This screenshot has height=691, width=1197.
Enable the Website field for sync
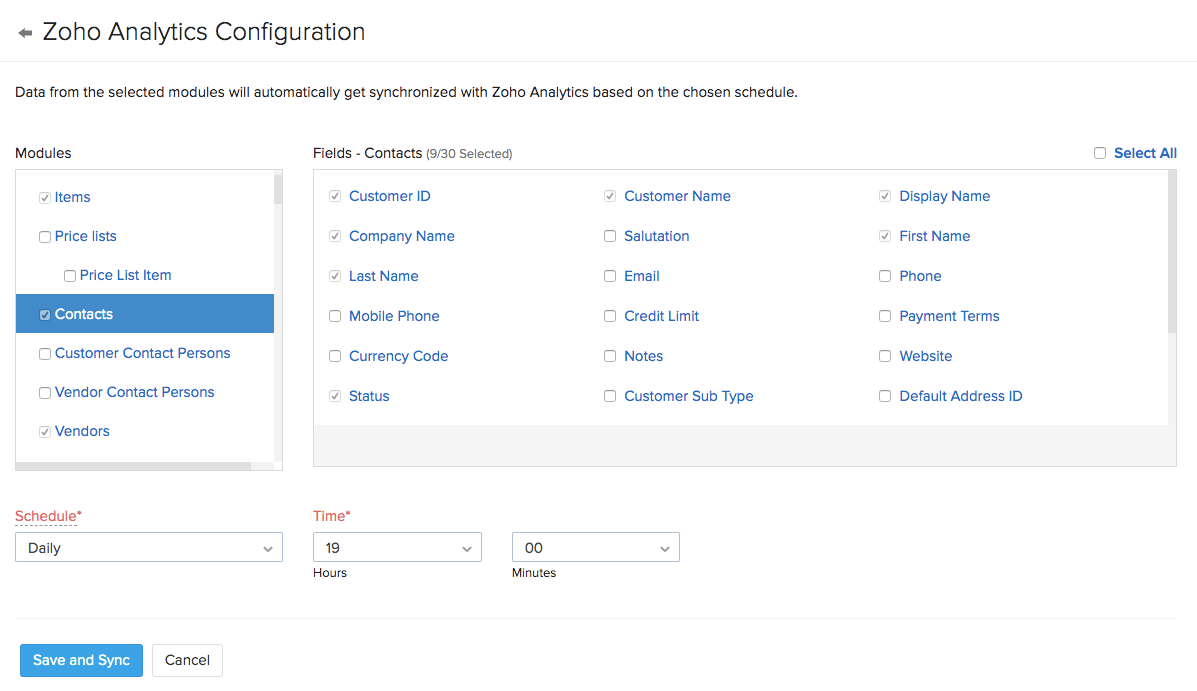885,356
